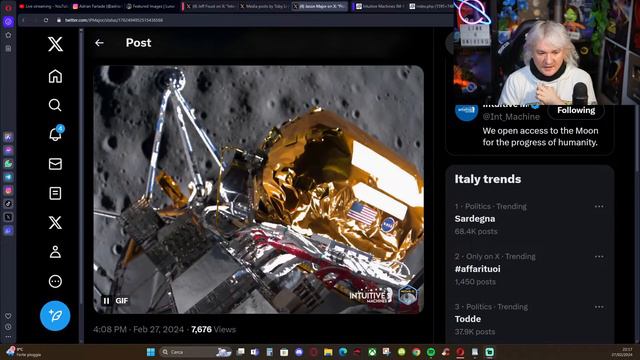Open the @Int_Machine profile handle
Screen dimensions: 640x360
[511, 117]
